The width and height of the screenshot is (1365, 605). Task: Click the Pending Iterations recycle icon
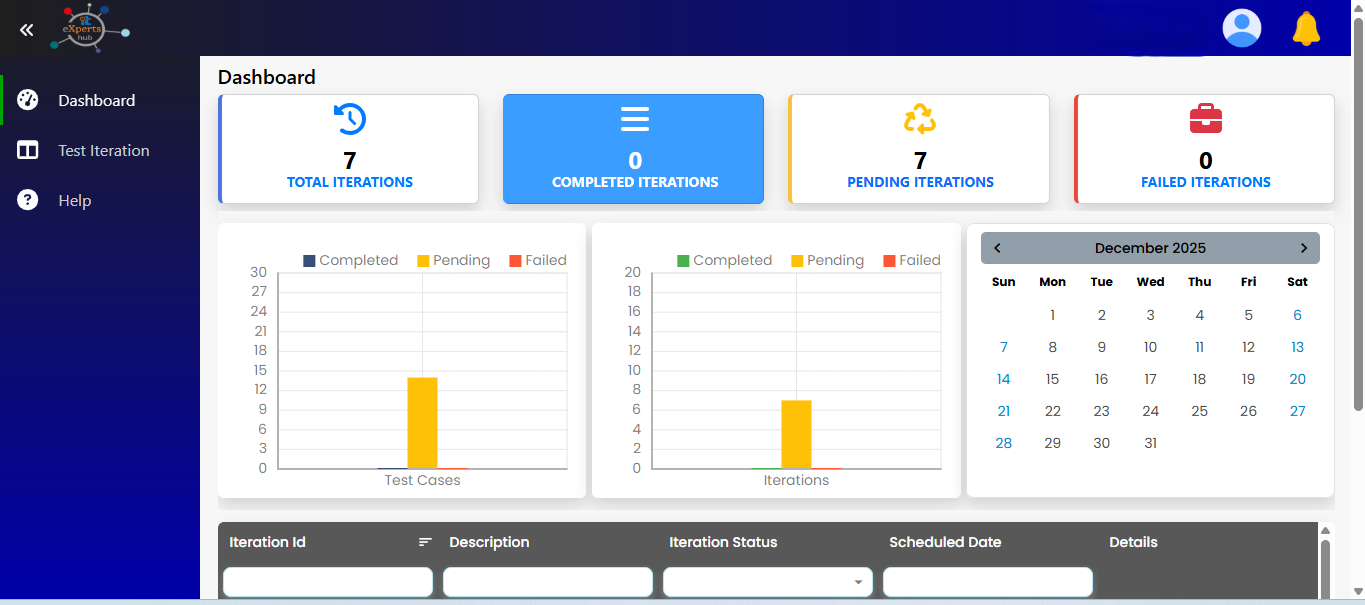(x=920, y=119)
